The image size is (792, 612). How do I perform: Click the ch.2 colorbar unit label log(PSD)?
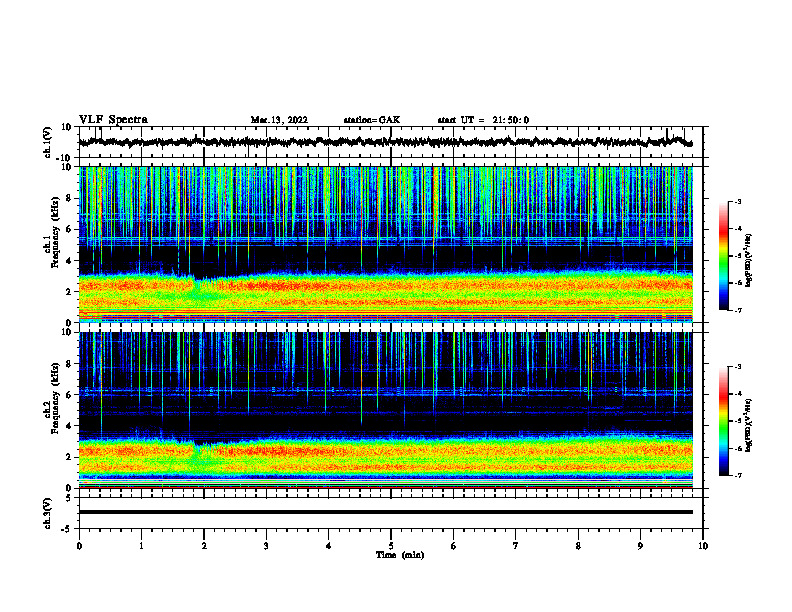click(x=749, y=426)
